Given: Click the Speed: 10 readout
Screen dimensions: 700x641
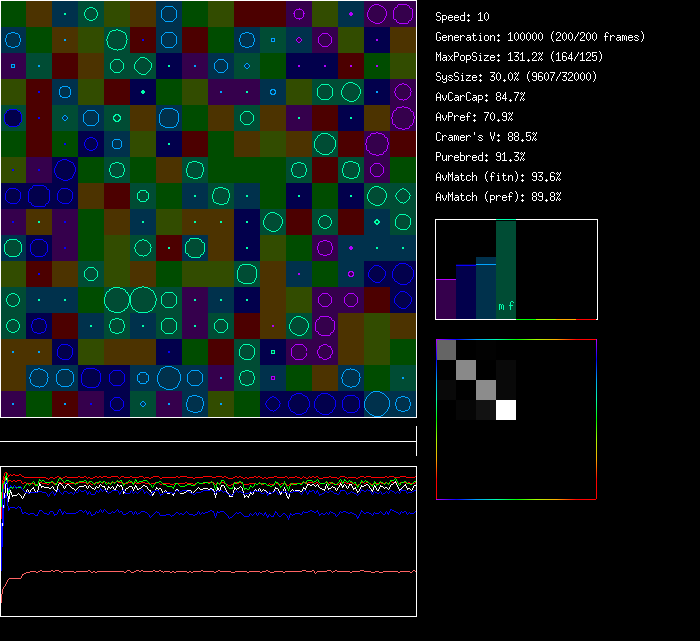Looking at the screenshot, I should click(x=462, y=17).
